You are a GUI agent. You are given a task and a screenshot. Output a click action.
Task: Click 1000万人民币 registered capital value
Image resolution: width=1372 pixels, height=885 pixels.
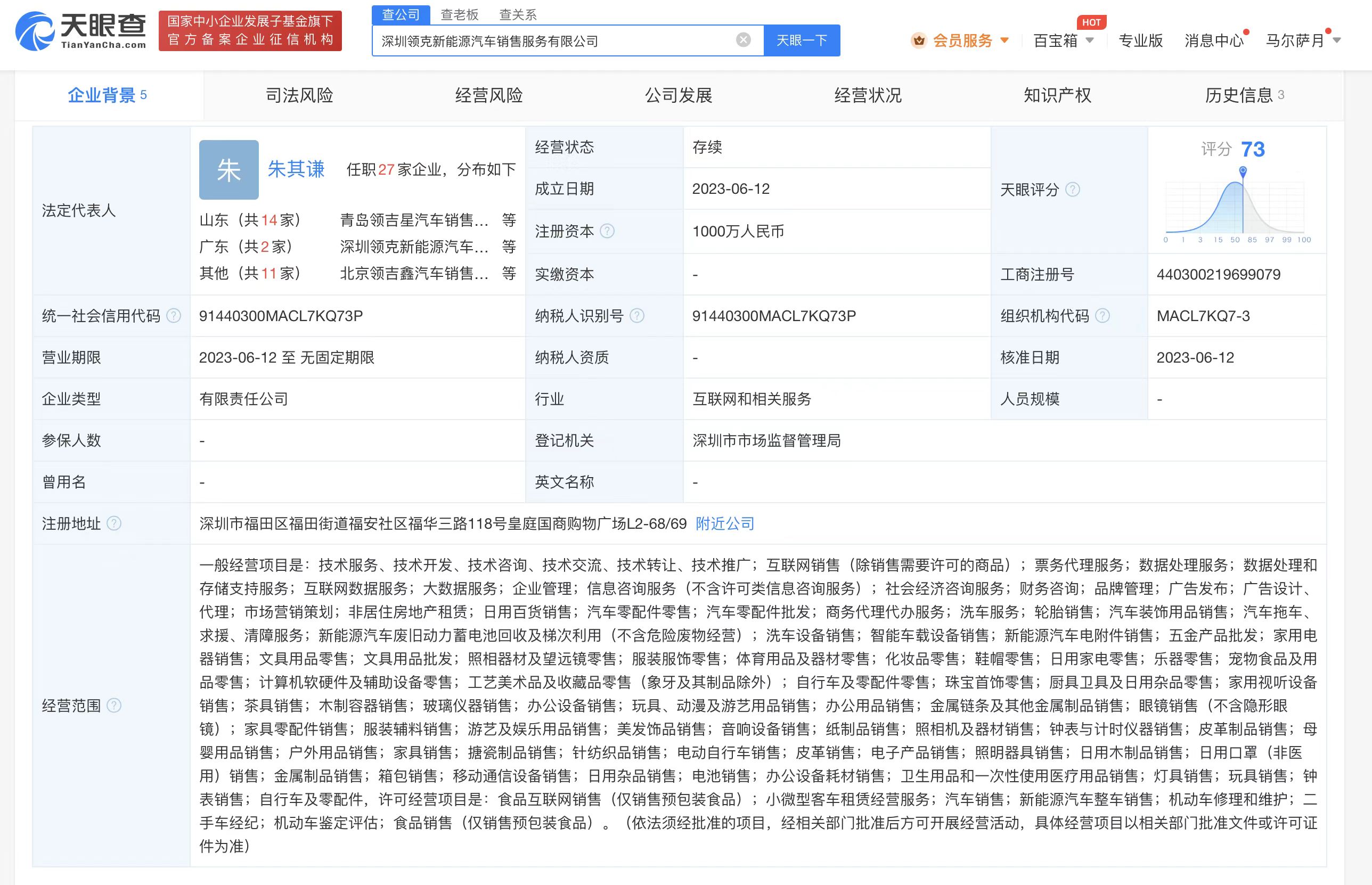[738, 231]
